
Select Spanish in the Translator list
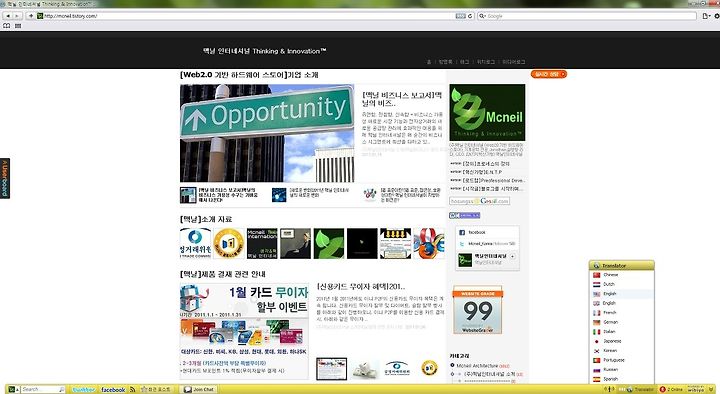click(x=622, y=379)
